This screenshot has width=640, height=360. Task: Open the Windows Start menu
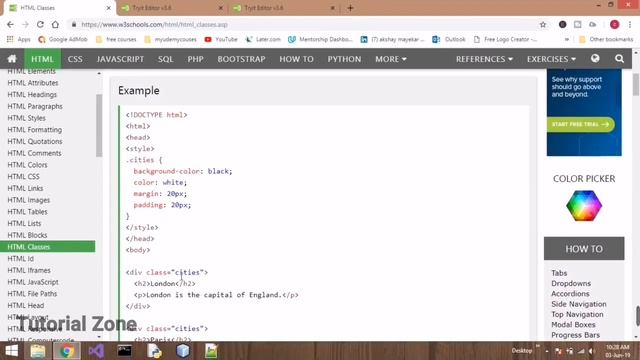click(x=11, y=351)
